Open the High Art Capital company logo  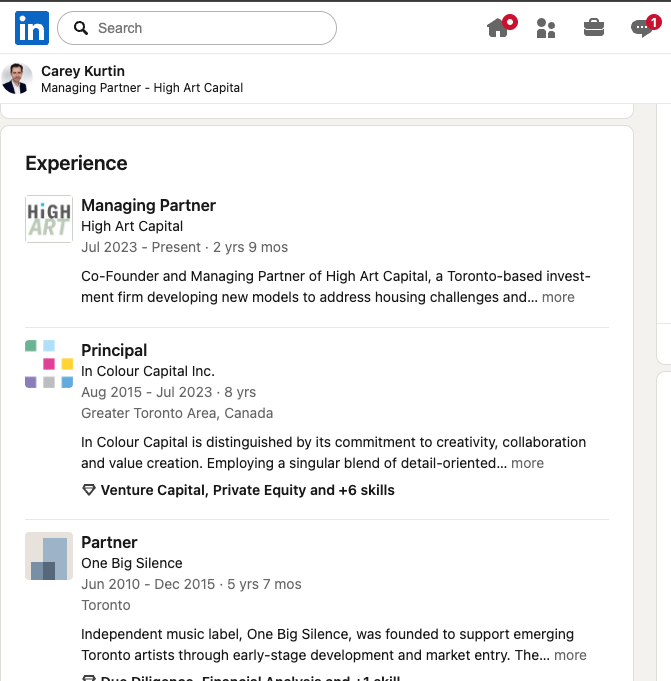49,219
